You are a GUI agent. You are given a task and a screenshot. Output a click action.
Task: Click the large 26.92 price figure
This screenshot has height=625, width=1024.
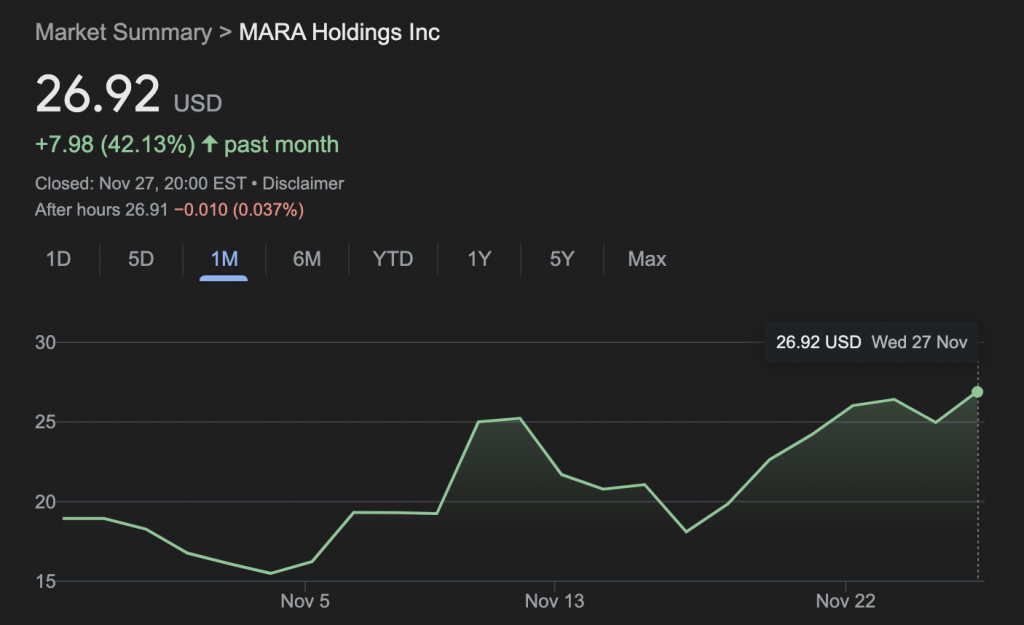97,95
